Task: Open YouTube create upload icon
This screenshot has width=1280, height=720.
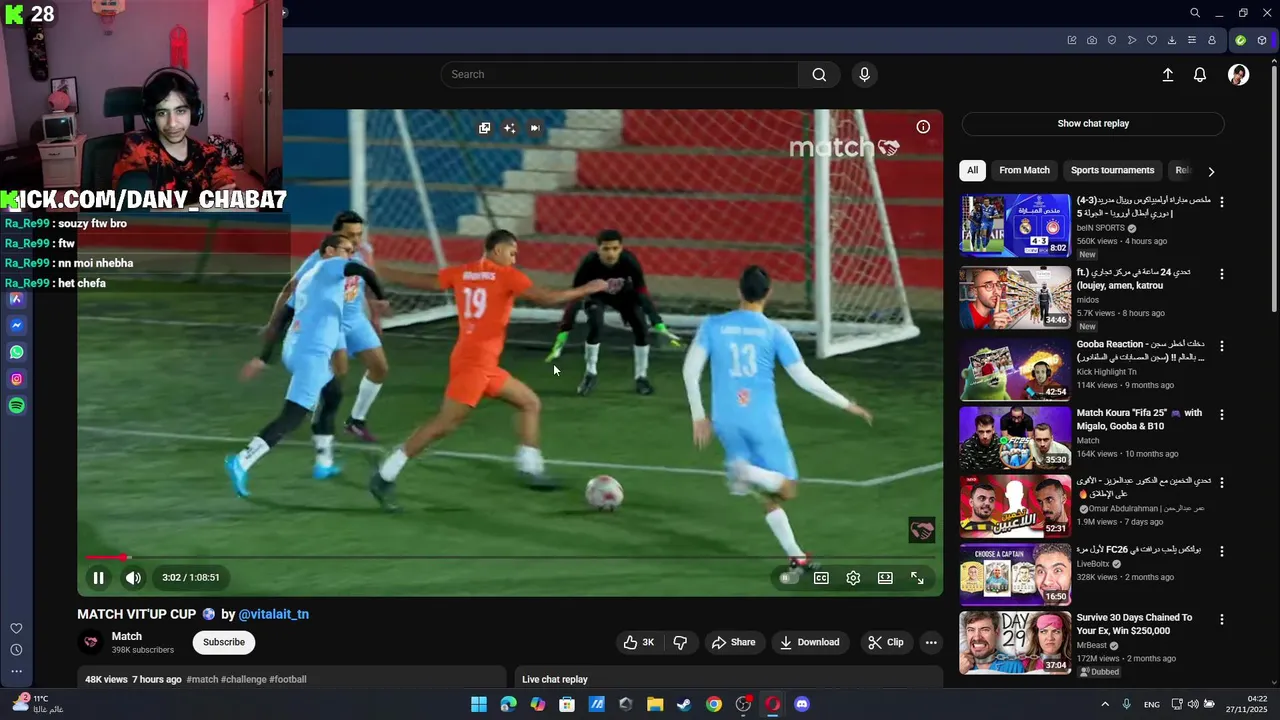Action: coord(1167,75)
